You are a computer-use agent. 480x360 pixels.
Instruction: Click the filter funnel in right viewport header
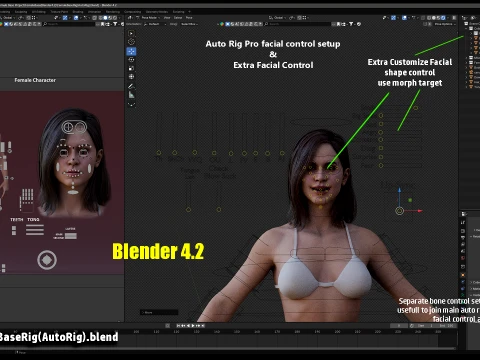point(351,24)
